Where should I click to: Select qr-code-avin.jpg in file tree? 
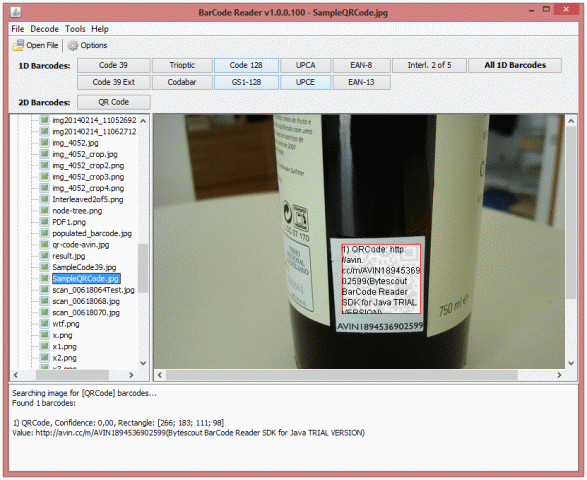pos(80,244)
